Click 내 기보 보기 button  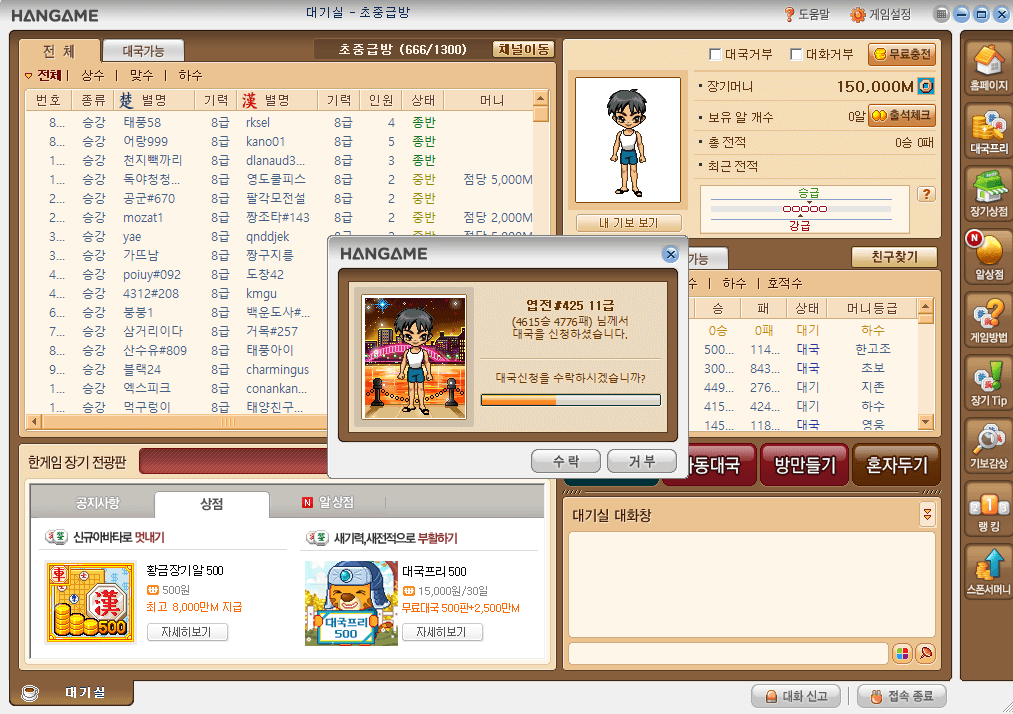(x=629, y=223)
